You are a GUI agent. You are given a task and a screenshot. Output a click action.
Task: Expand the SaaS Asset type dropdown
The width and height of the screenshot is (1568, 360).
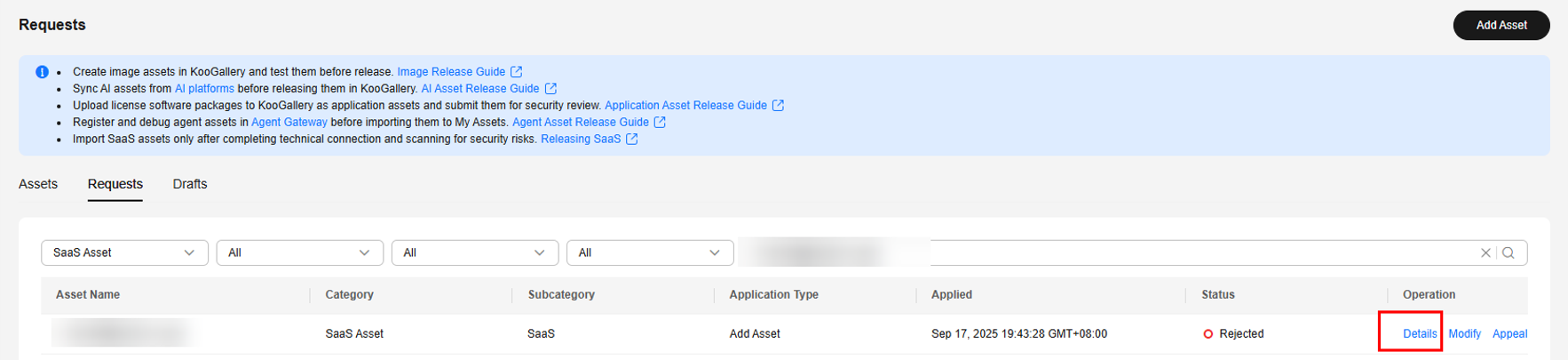[x=124, y=253]
